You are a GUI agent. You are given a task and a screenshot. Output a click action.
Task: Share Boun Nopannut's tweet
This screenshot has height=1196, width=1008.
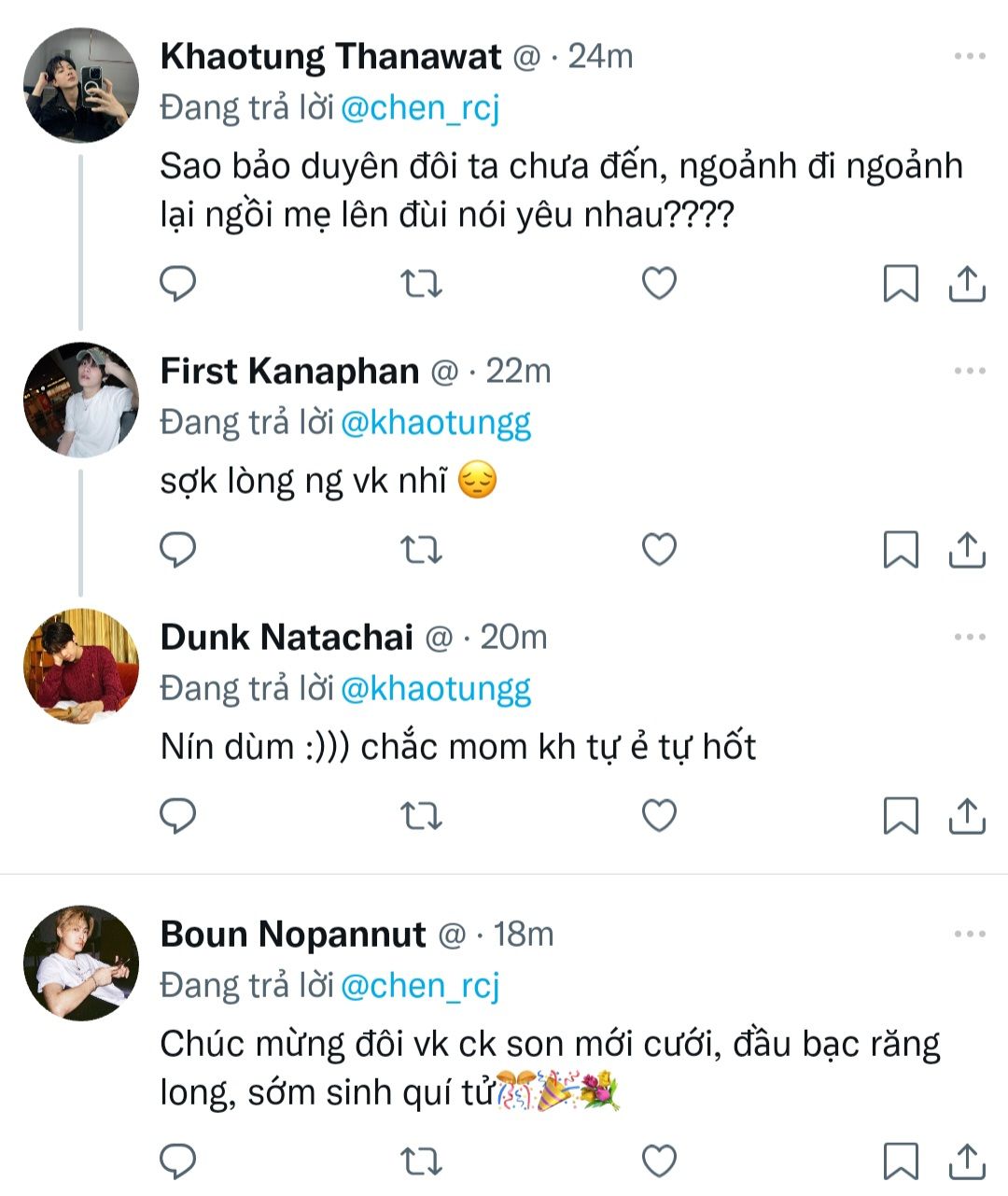967,1161
